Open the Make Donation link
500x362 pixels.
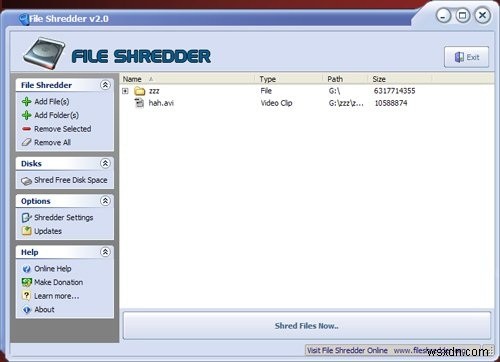59,282
